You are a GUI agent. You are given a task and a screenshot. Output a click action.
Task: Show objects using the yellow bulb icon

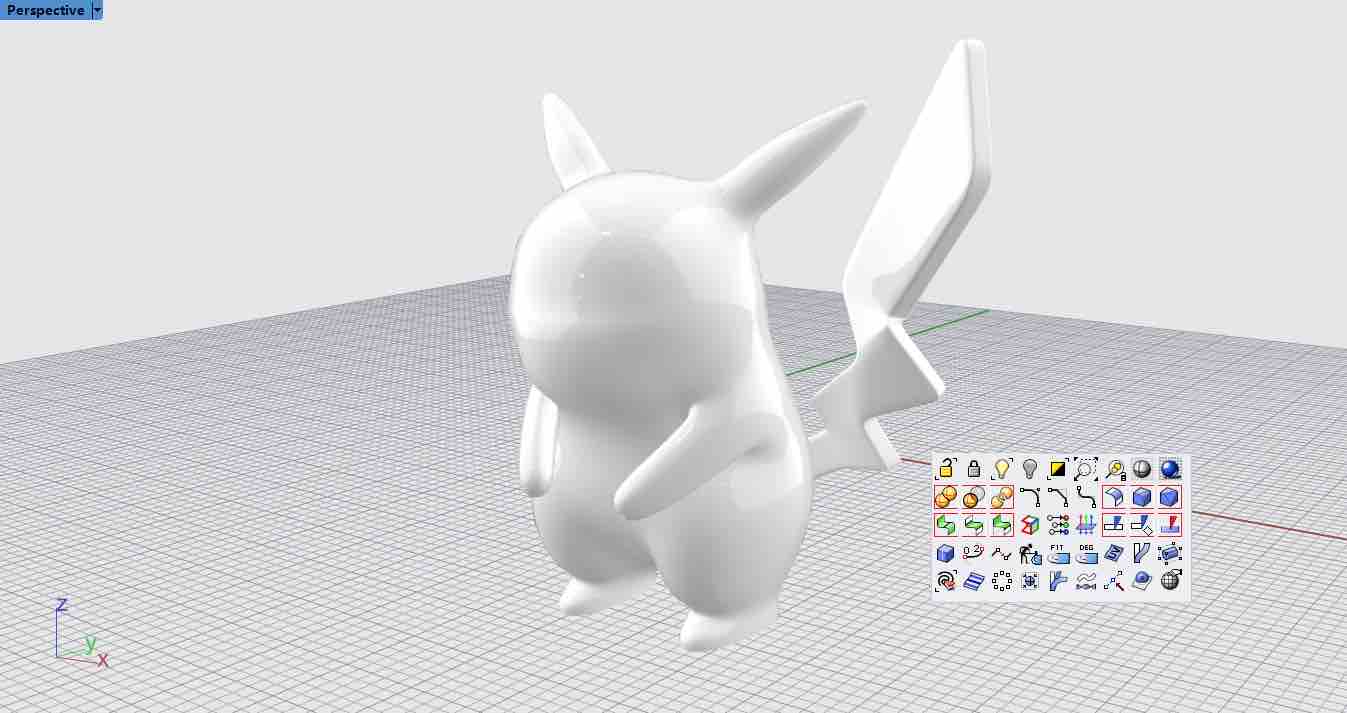point(999,469)
